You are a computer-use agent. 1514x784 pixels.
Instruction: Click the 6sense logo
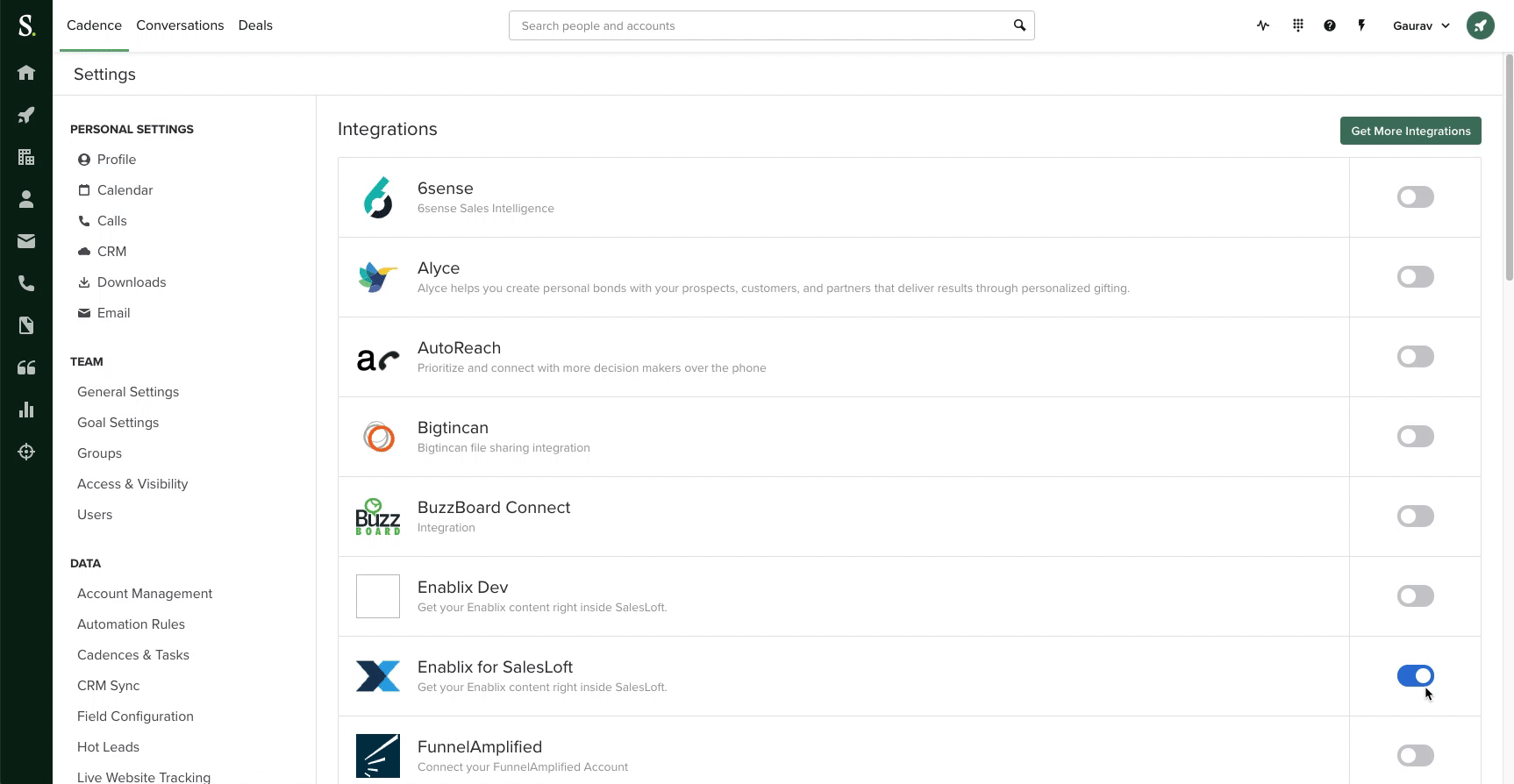(x=378, y=197)
